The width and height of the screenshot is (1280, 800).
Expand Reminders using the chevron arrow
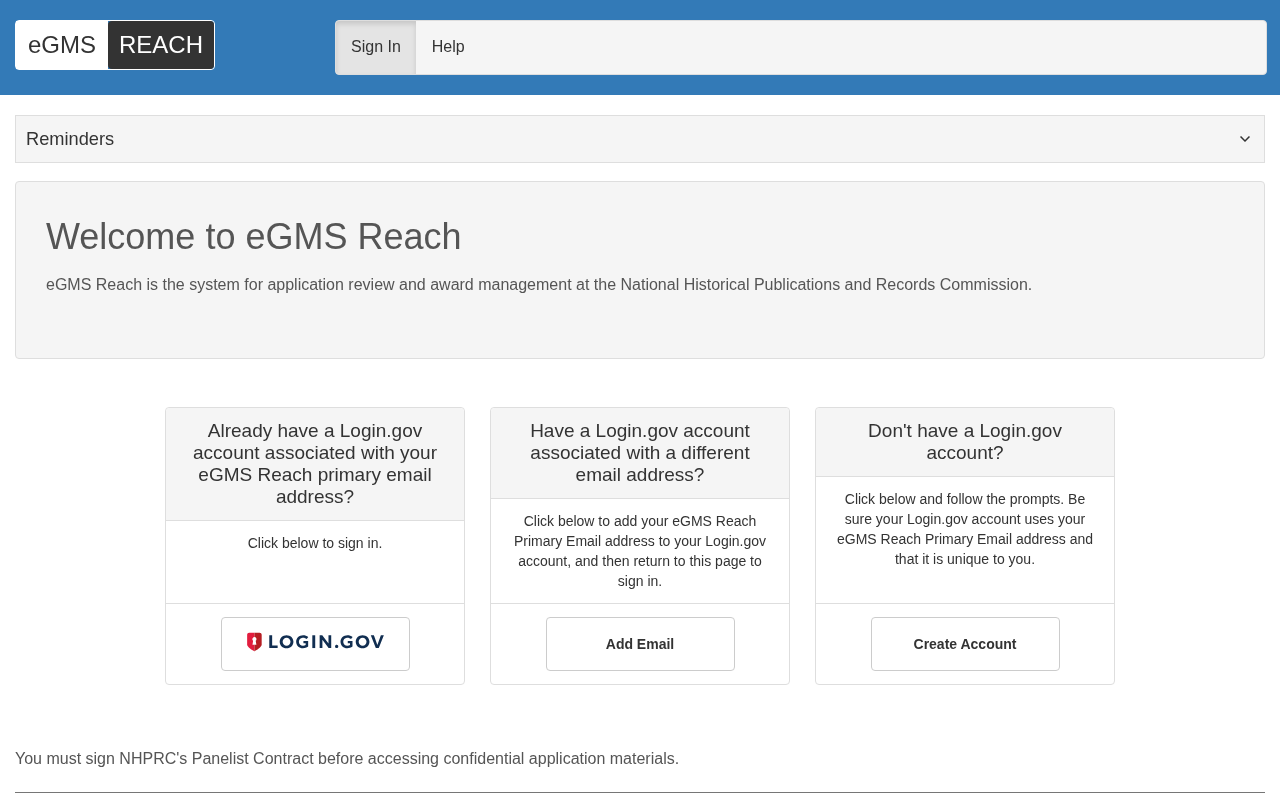1244,139
